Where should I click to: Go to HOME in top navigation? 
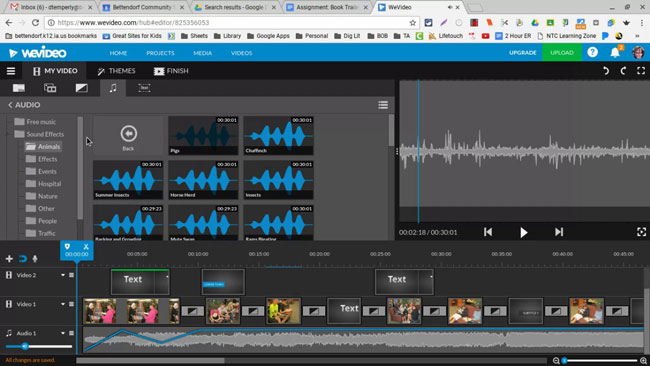click(118, 53)
